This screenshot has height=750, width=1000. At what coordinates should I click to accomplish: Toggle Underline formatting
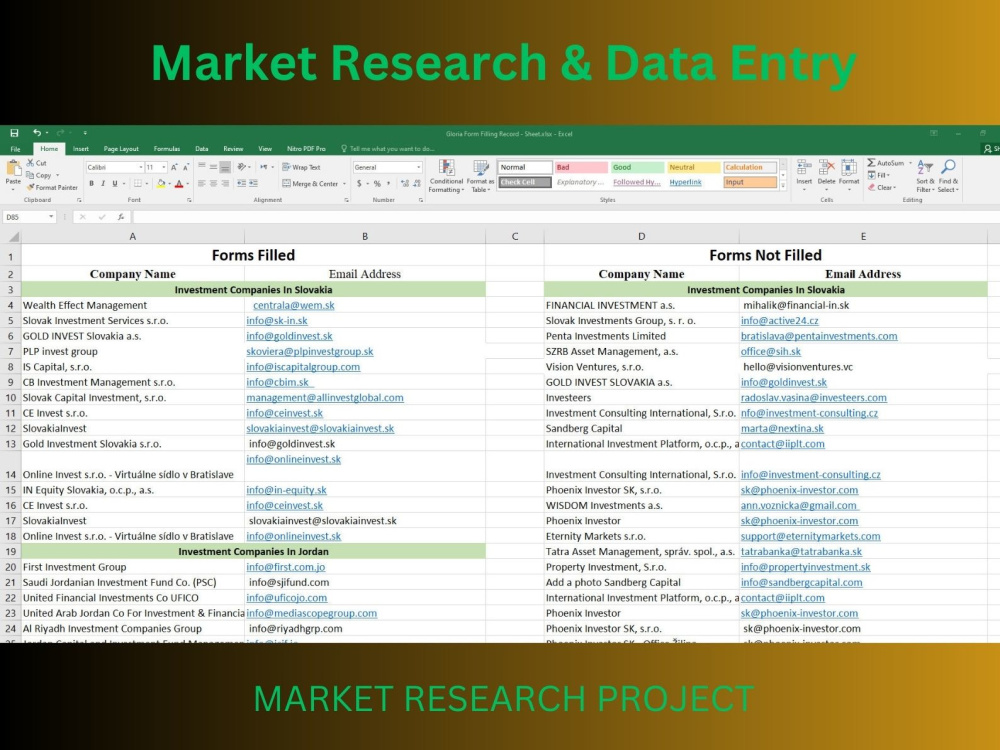pyautogui.click(x=115, y=184)
